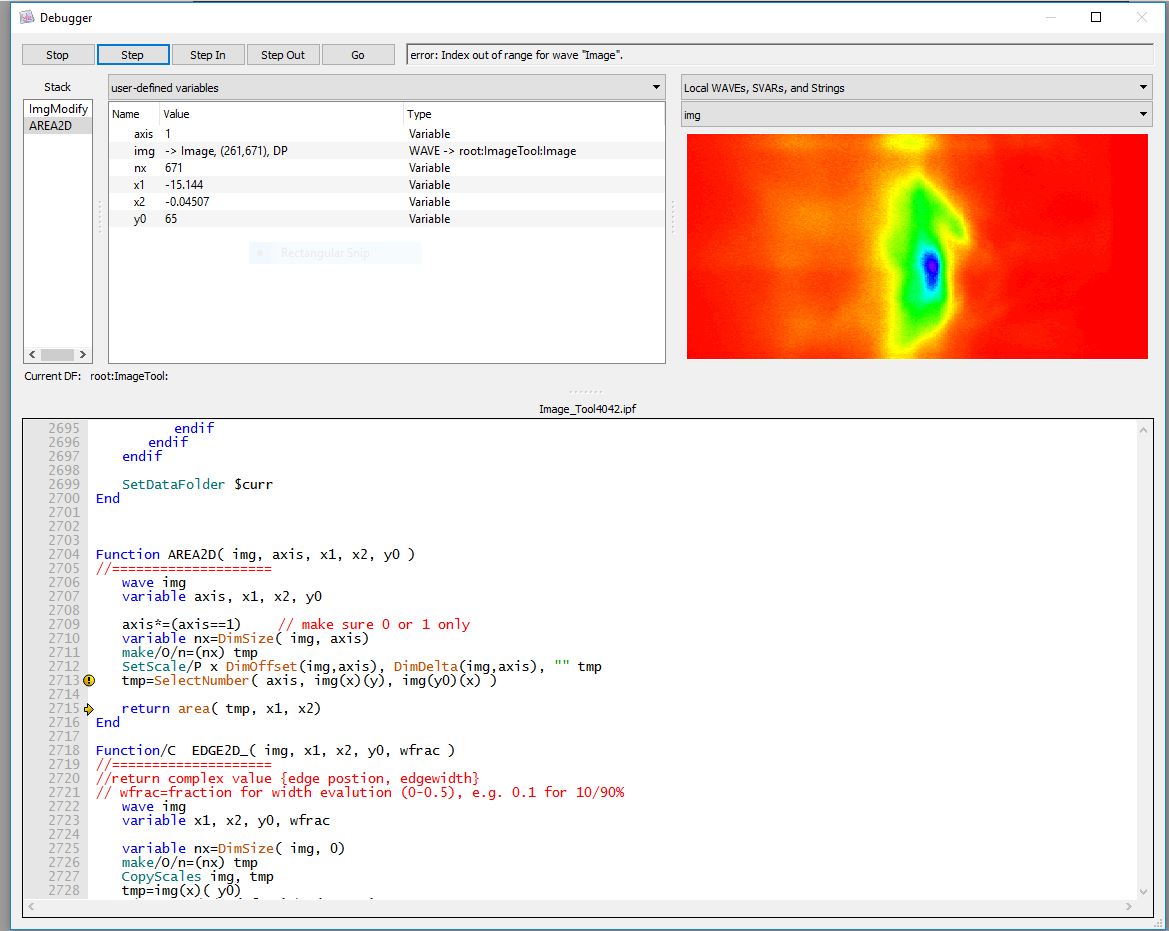Image resolution: width=1169 pixels, height=931 pixels.
Task: Click the Function/C EDGE2D_ declaration line
Action: 275,751
